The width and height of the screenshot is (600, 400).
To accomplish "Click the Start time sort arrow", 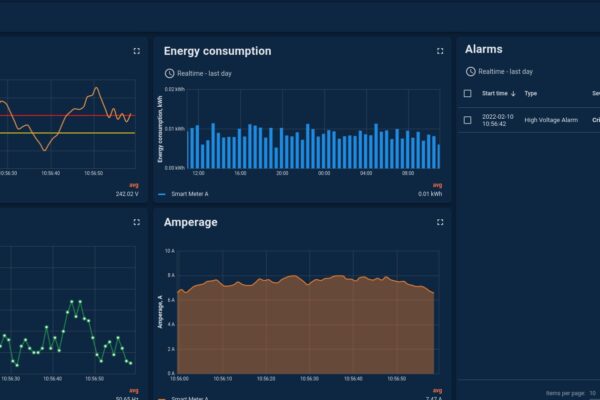I will pos(513,93).
